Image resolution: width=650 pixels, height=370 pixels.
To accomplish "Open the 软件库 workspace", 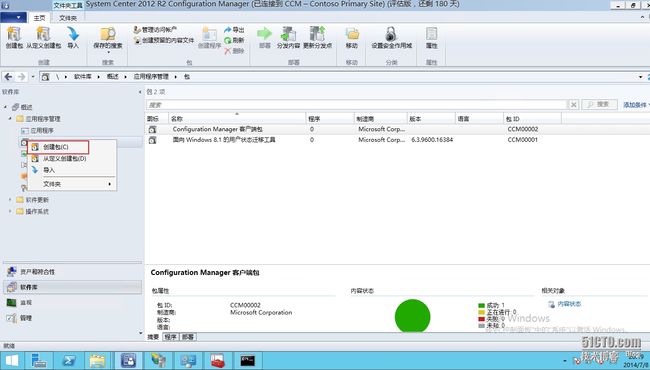I will click(x=73, y=287).
